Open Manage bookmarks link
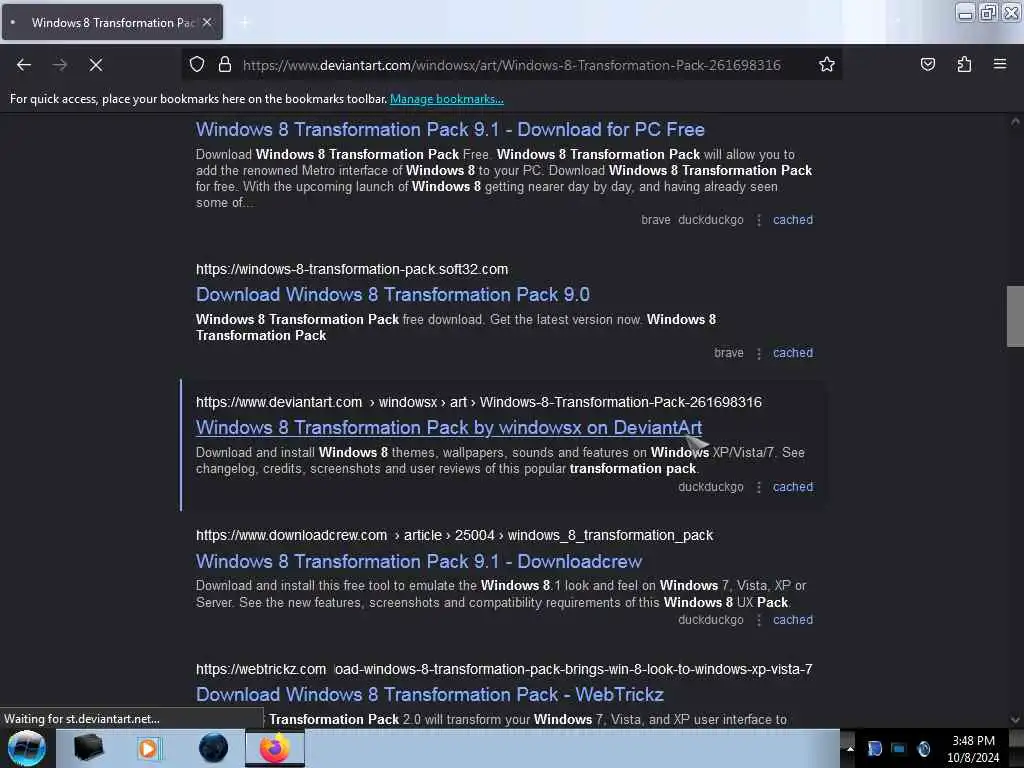 point(447,99)
